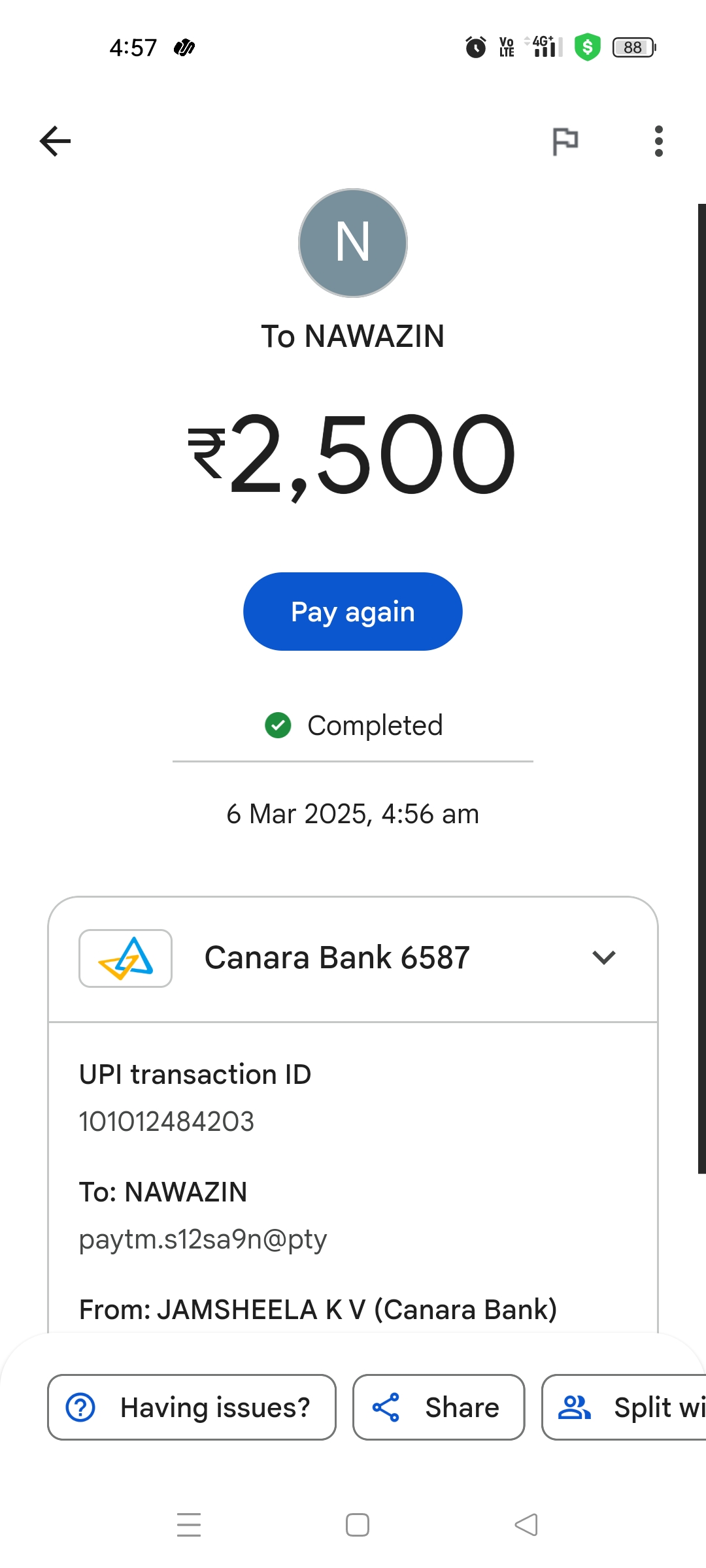Tap the Canara Bank logo icon
The width and height of the screenshot is (706, 1568).
pos(126,958)
